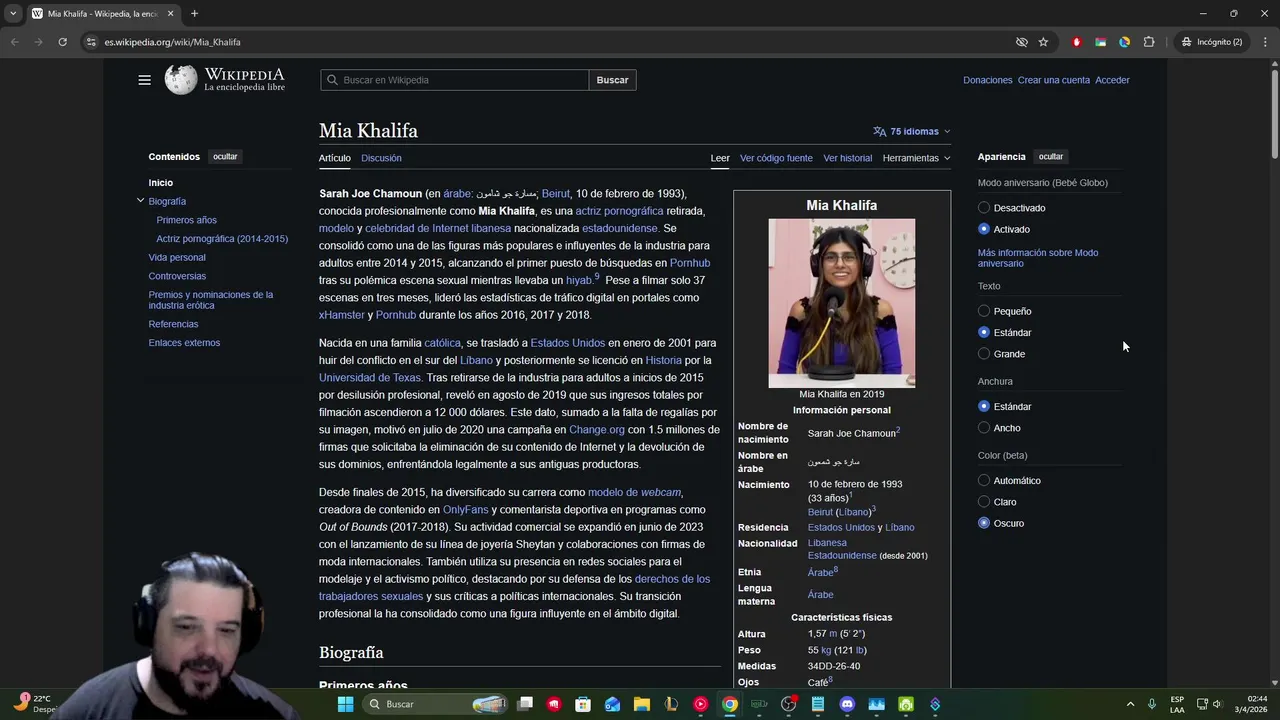Open OBS Studio taskbar icon

pos(788,704)
